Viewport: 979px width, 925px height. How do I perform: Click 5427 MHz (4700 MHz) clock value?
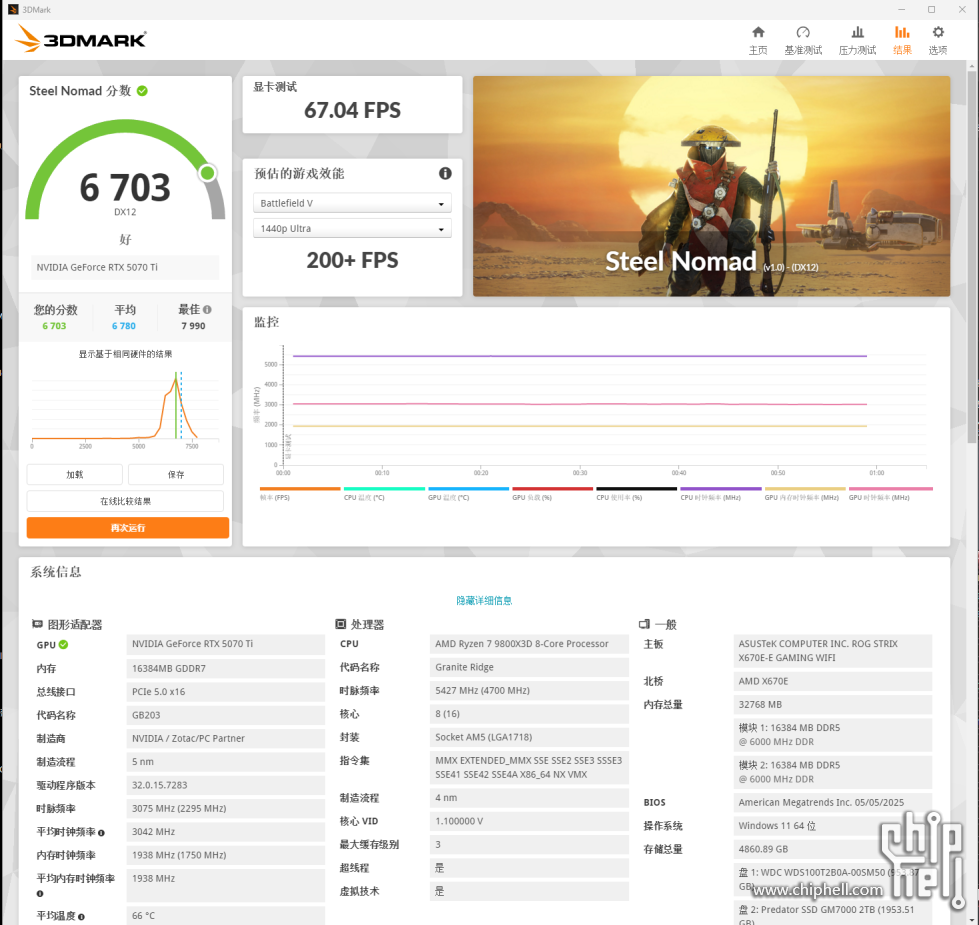coord(529,690)
